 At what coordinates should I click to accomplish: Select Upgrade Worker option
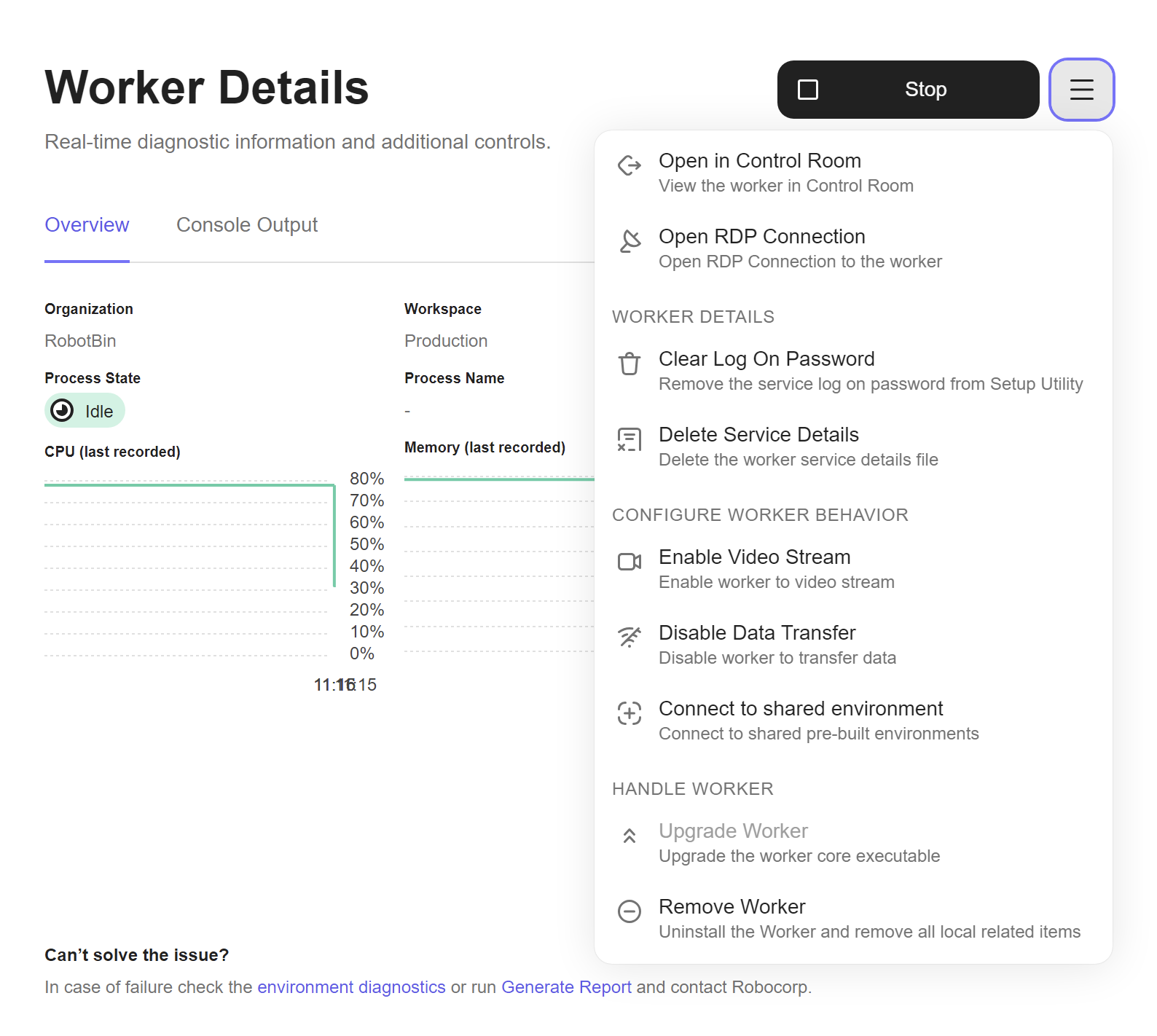[853, 842]
